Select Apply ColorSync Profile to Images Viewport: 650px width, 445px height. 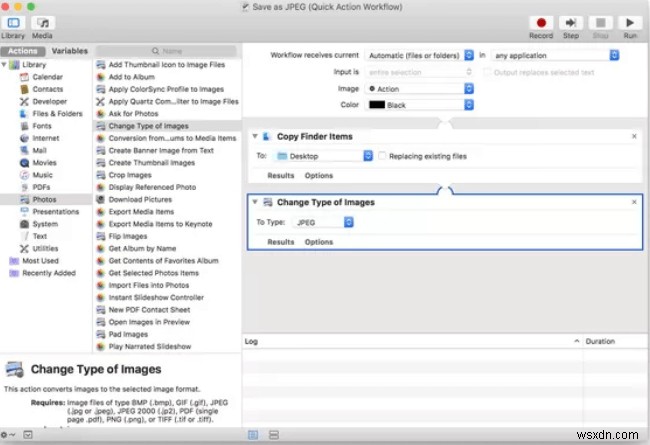coord(167,89)
